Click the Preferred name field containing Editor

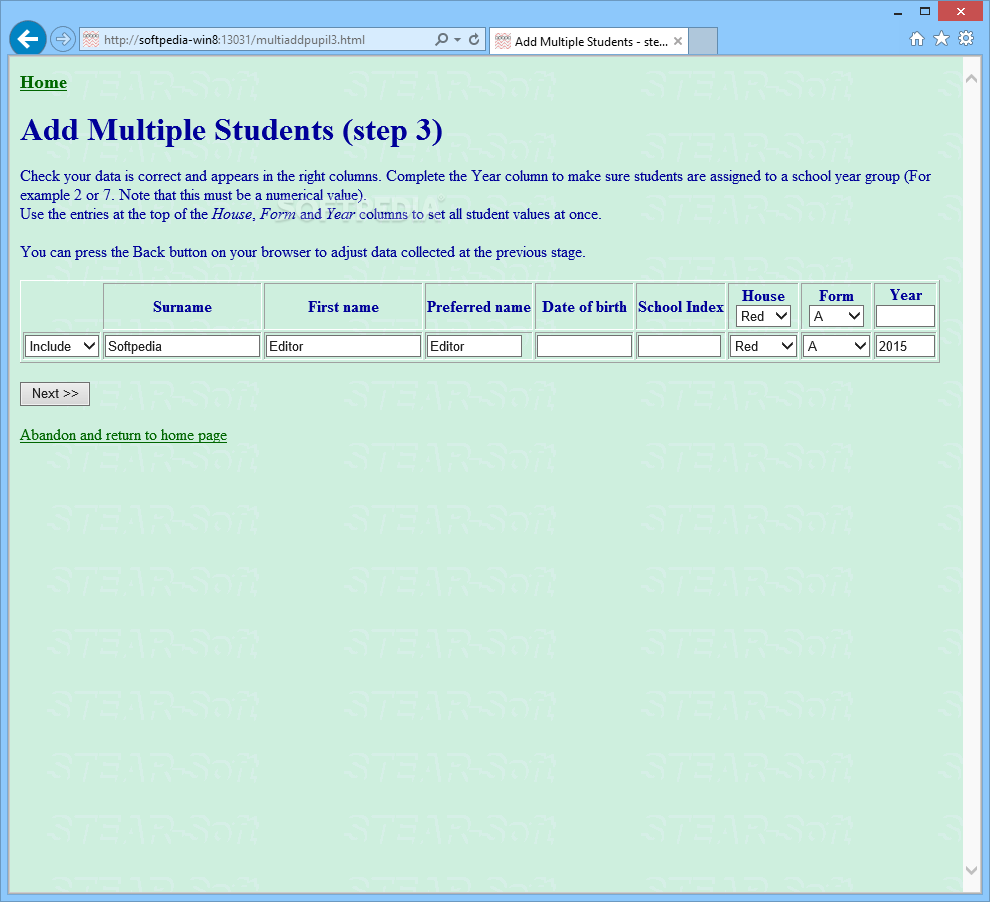[x=475, y=346]
